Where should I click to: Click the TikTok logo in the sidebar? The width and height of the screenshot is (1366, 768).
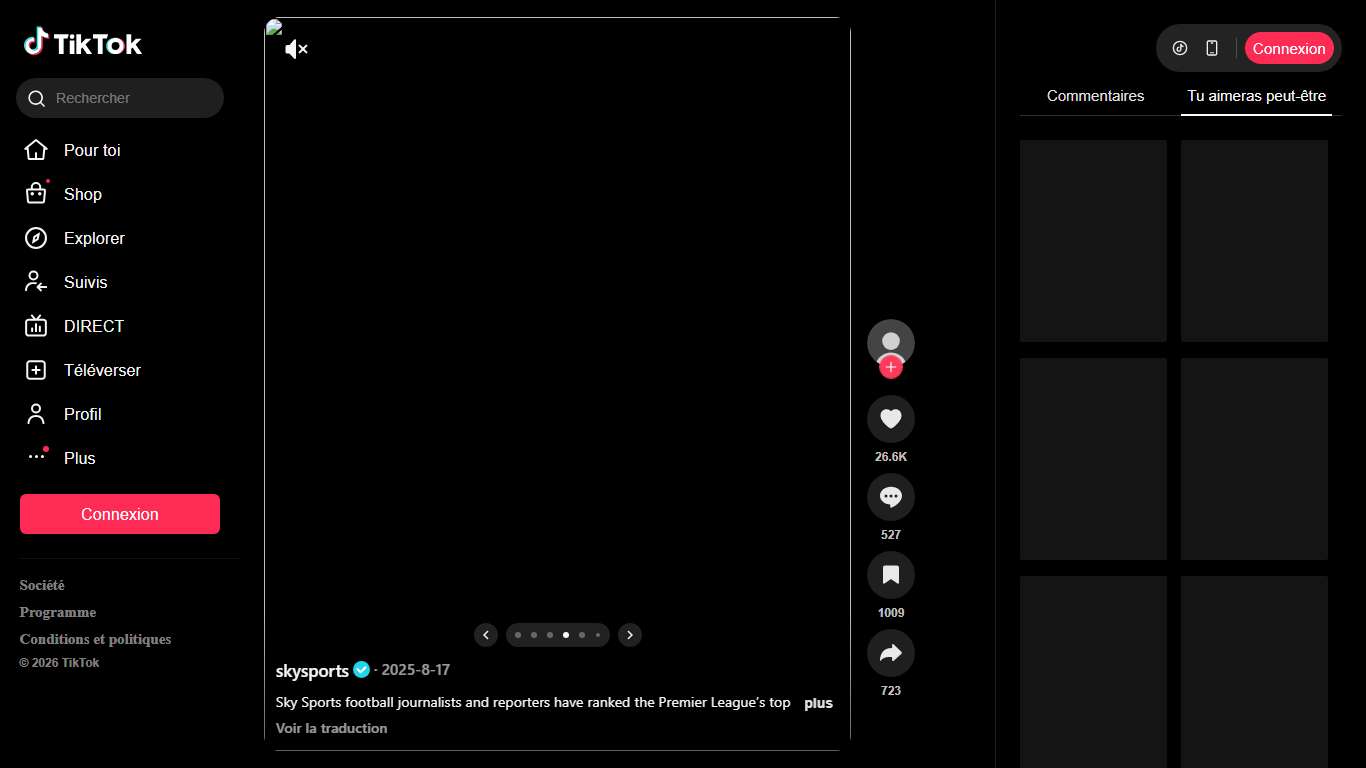(x=83, y=43)
